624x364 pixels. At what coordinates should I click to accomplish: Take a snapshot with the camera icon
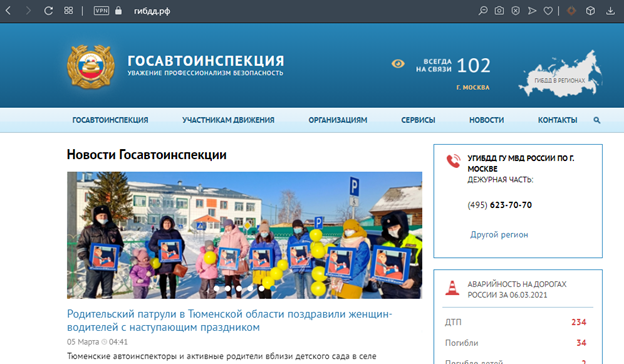[499, 11]
